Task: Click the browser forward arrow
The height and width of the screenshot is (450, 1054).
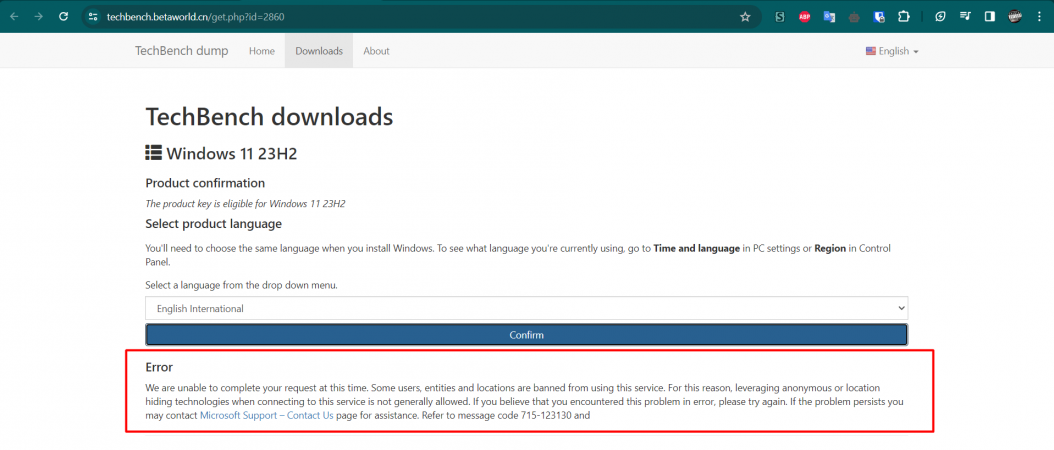Action: pos(38,17)
